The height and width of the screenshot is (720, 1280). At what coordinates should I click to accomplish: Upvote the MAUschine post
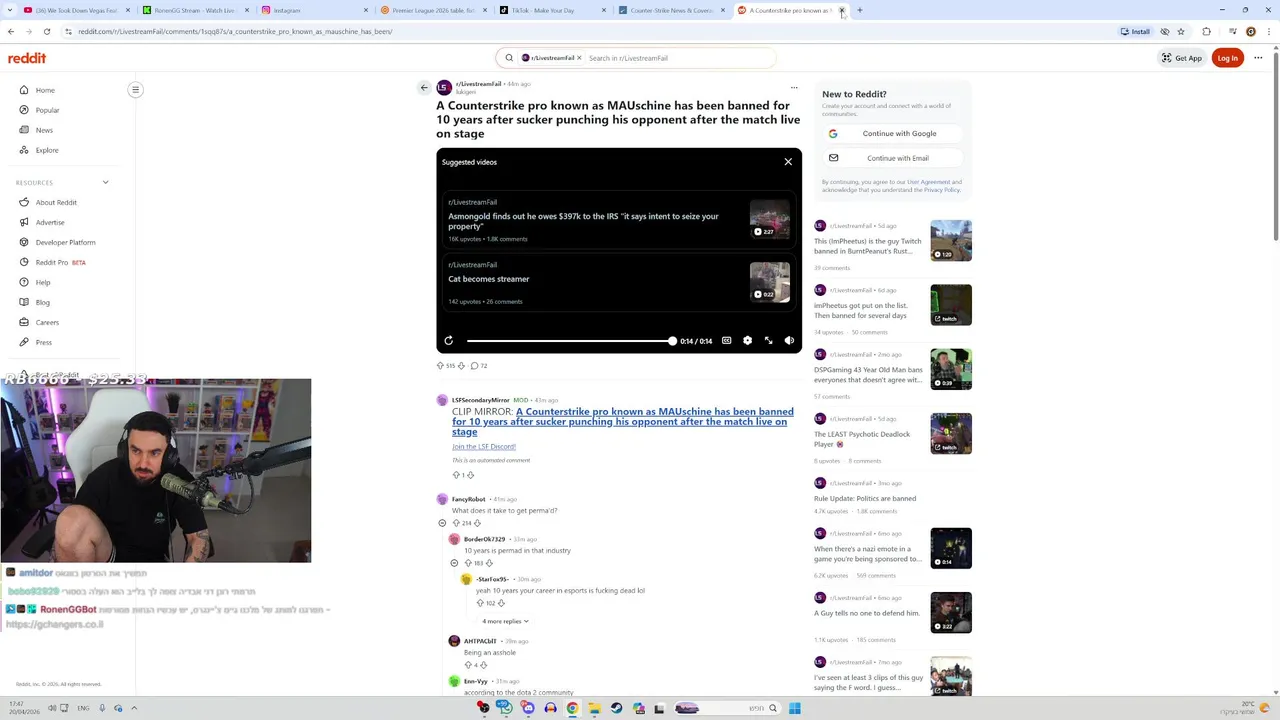pyautogui.click(x=440, y=366)
